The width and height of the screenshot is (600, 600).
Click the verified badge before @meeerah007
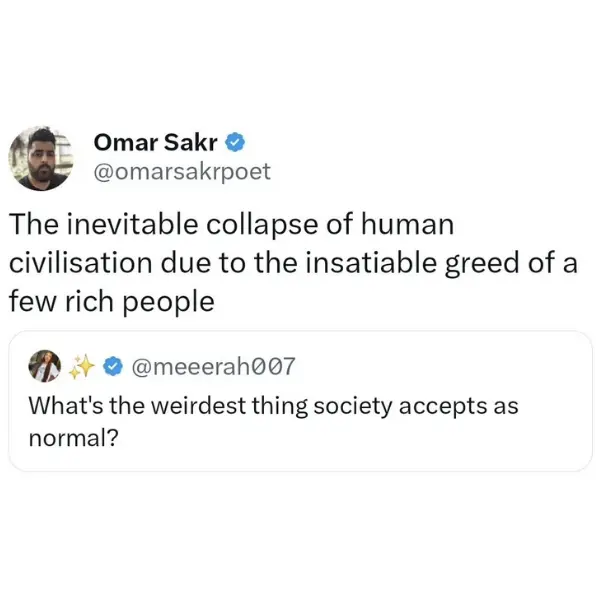(113, 368)
